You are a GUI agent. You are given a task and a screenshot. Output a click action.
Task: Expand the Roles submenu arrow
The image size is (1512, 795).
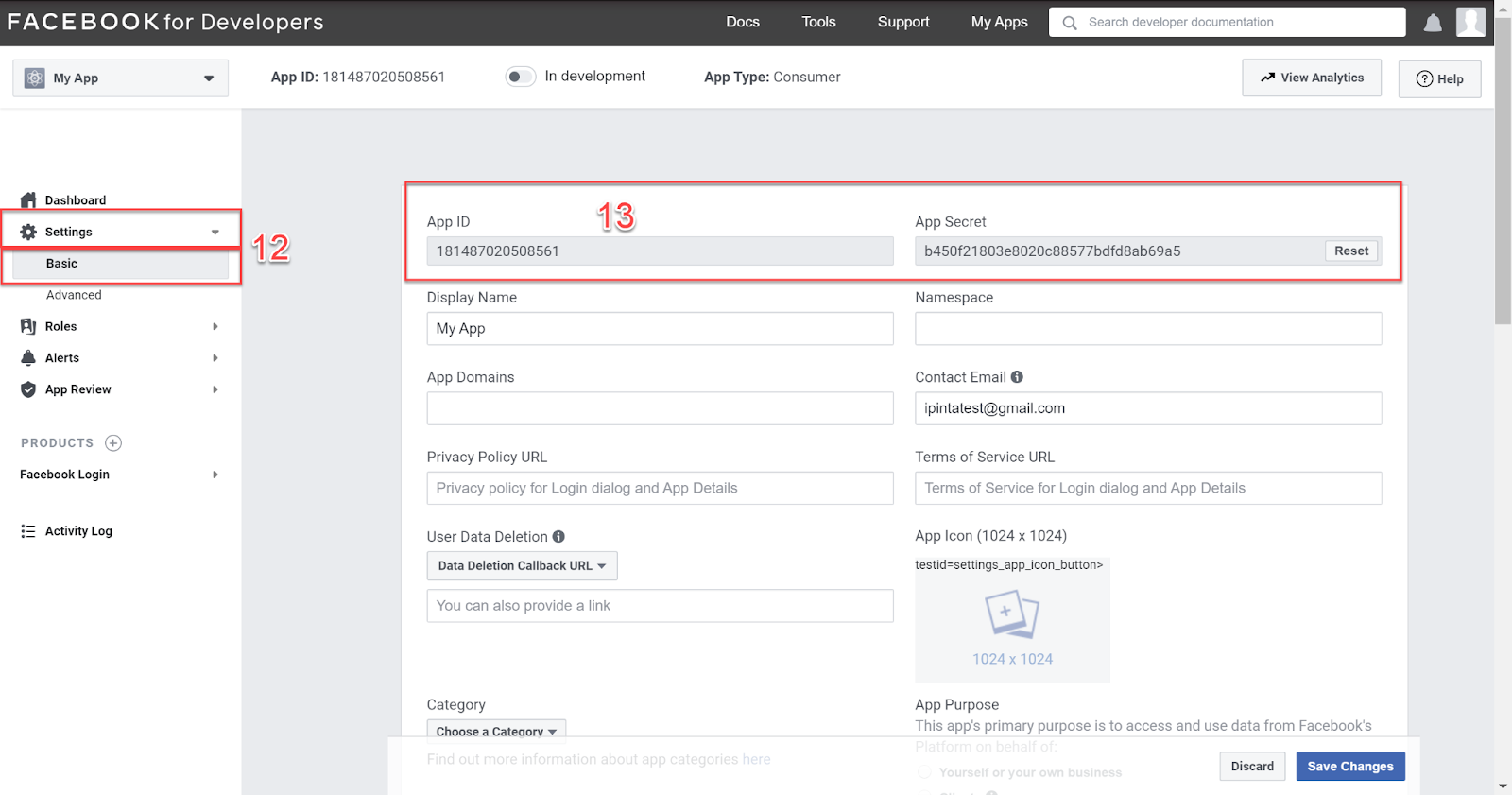(x=215, y=326)
